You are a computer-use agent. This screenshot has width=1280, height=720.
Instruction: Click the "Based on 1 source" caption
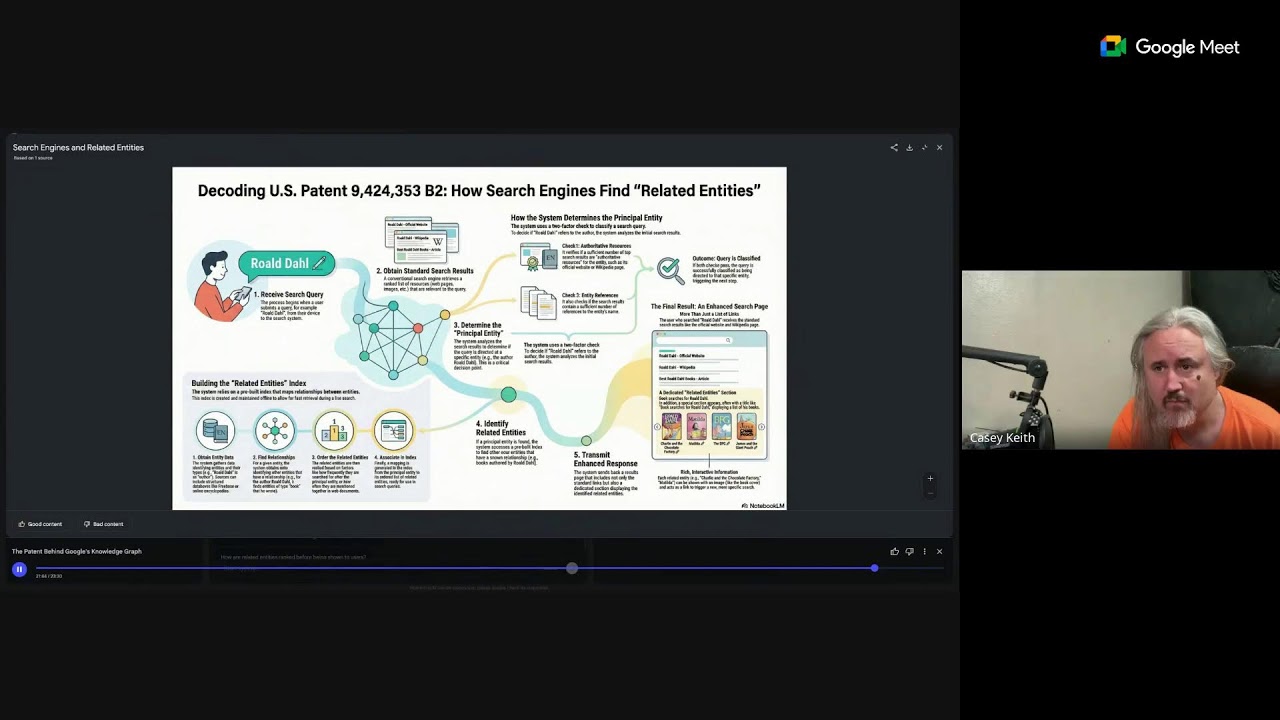click(33, 158)
